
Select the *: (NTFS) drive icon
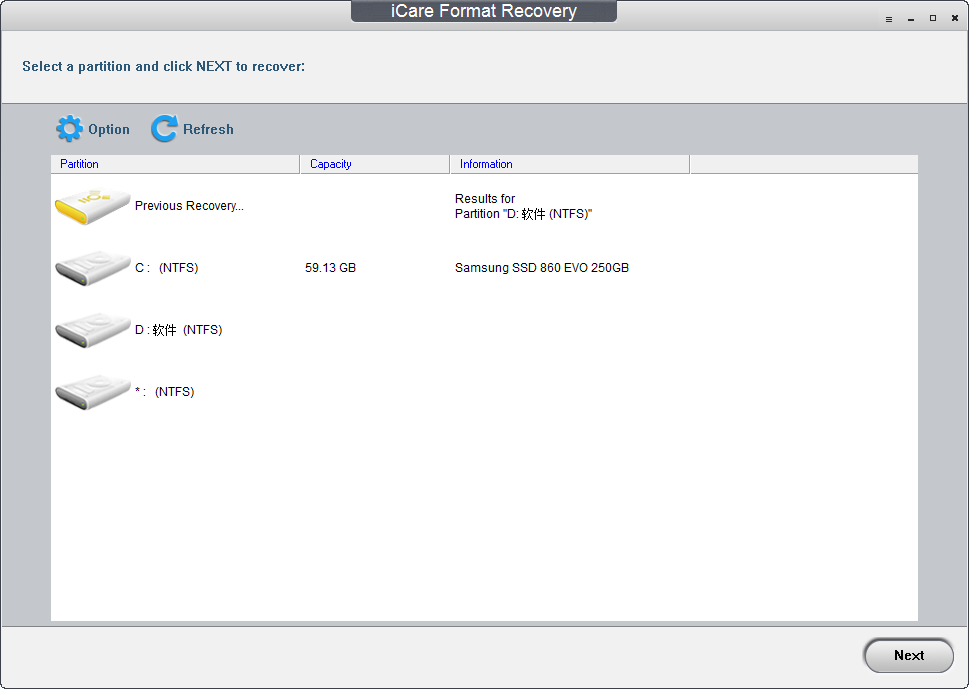92,392
